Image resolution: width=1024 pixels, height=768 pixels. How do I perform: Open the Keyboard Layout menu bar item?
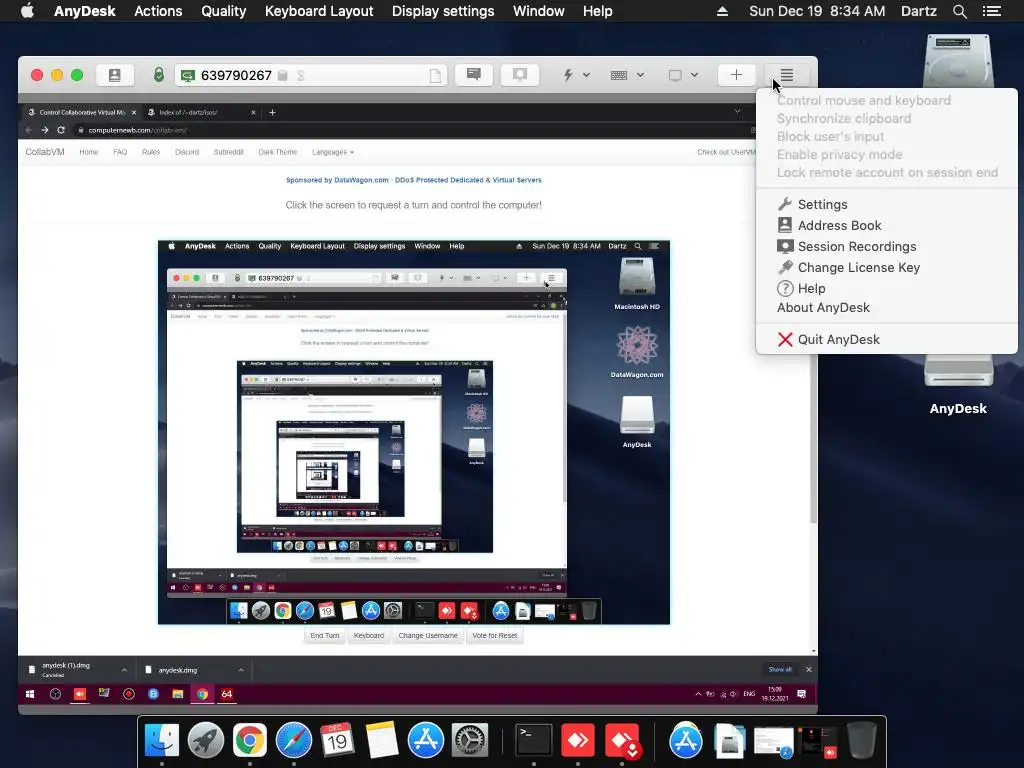point(319,11)
